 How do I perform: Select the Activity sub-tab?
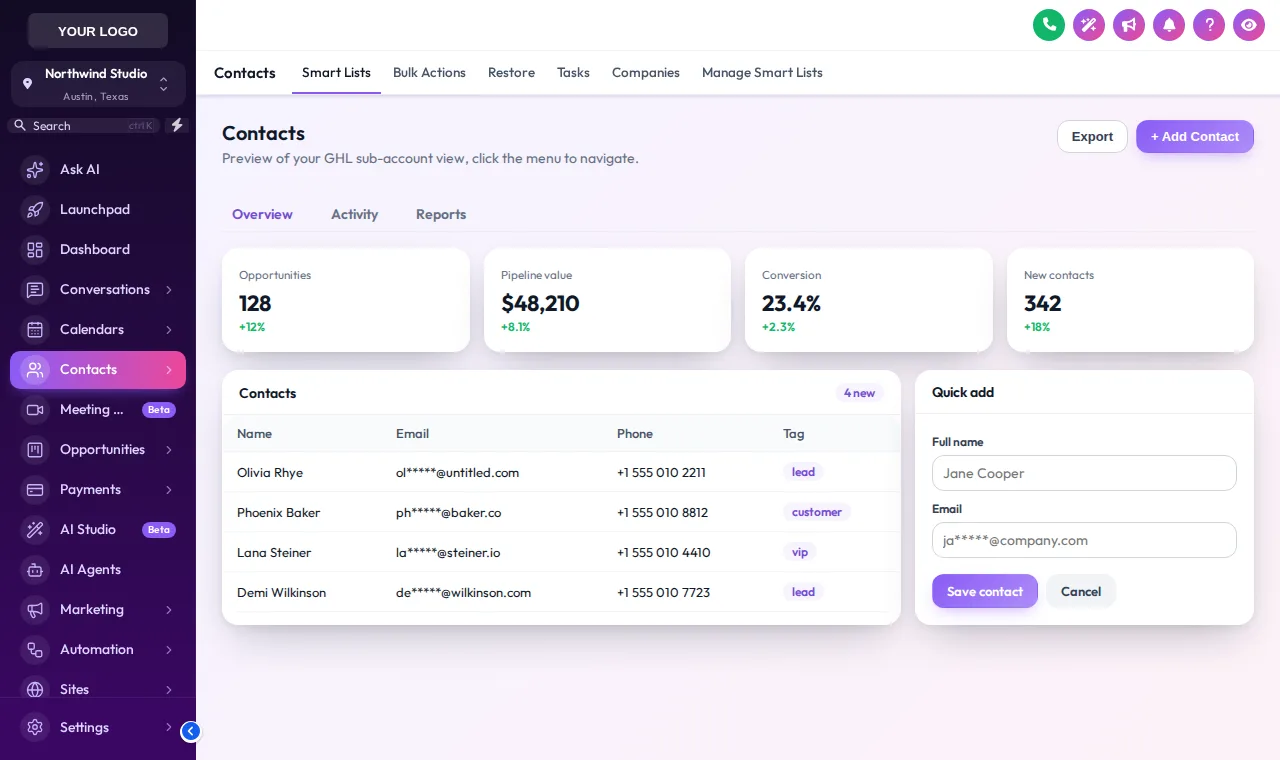click(355, 214)
